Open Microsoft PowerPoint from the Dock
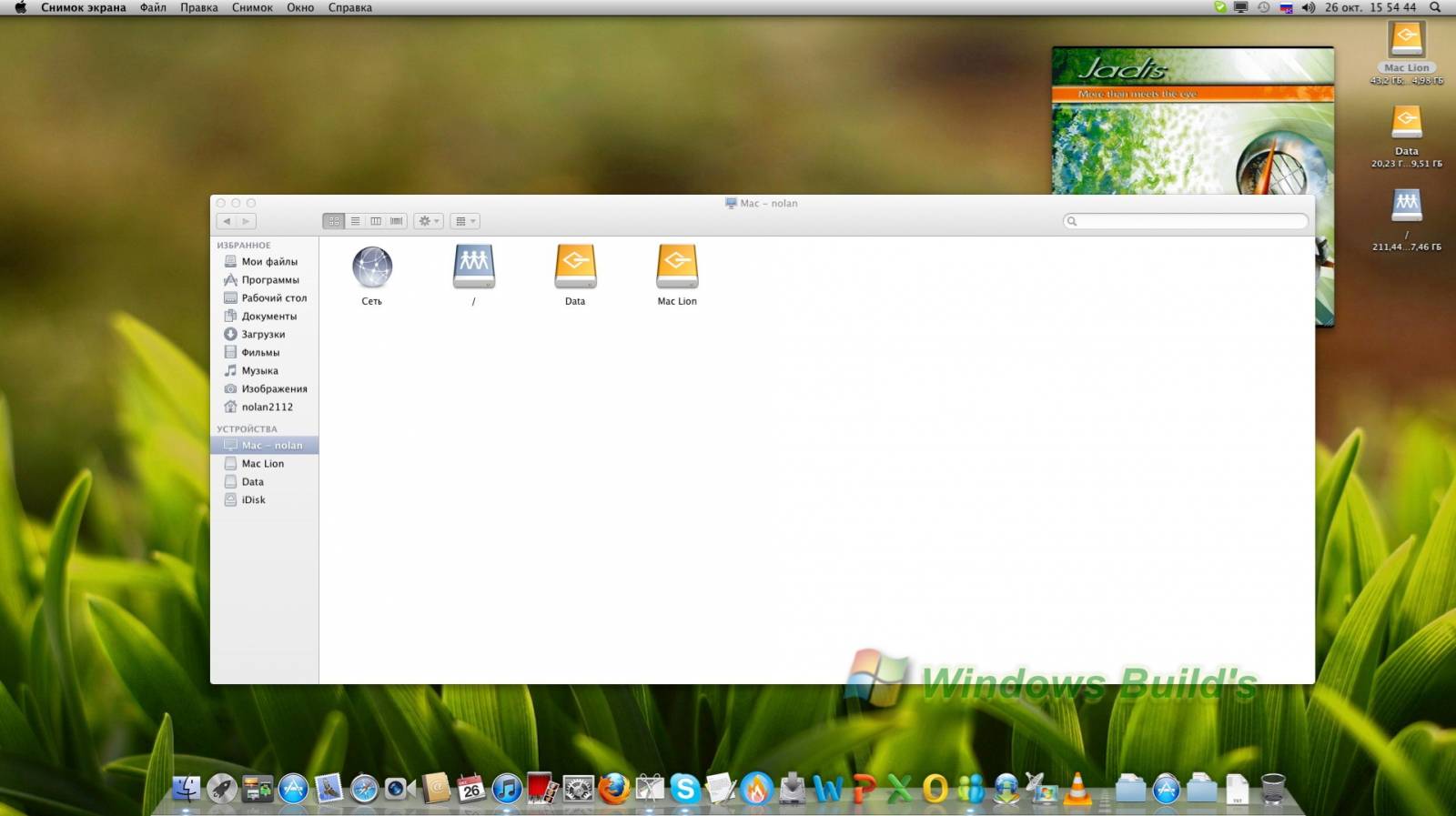 (863, 788)
